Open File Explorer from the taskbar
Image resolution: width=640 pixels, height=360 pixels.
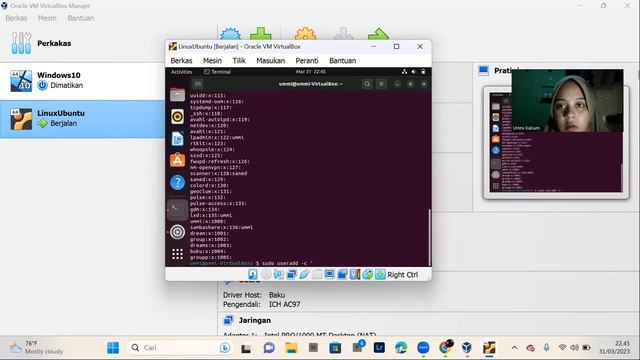point(291,348)
